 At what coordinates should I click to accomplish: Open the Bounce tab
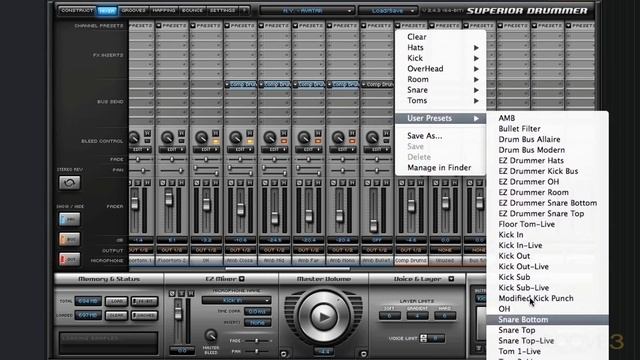(192, 10)
